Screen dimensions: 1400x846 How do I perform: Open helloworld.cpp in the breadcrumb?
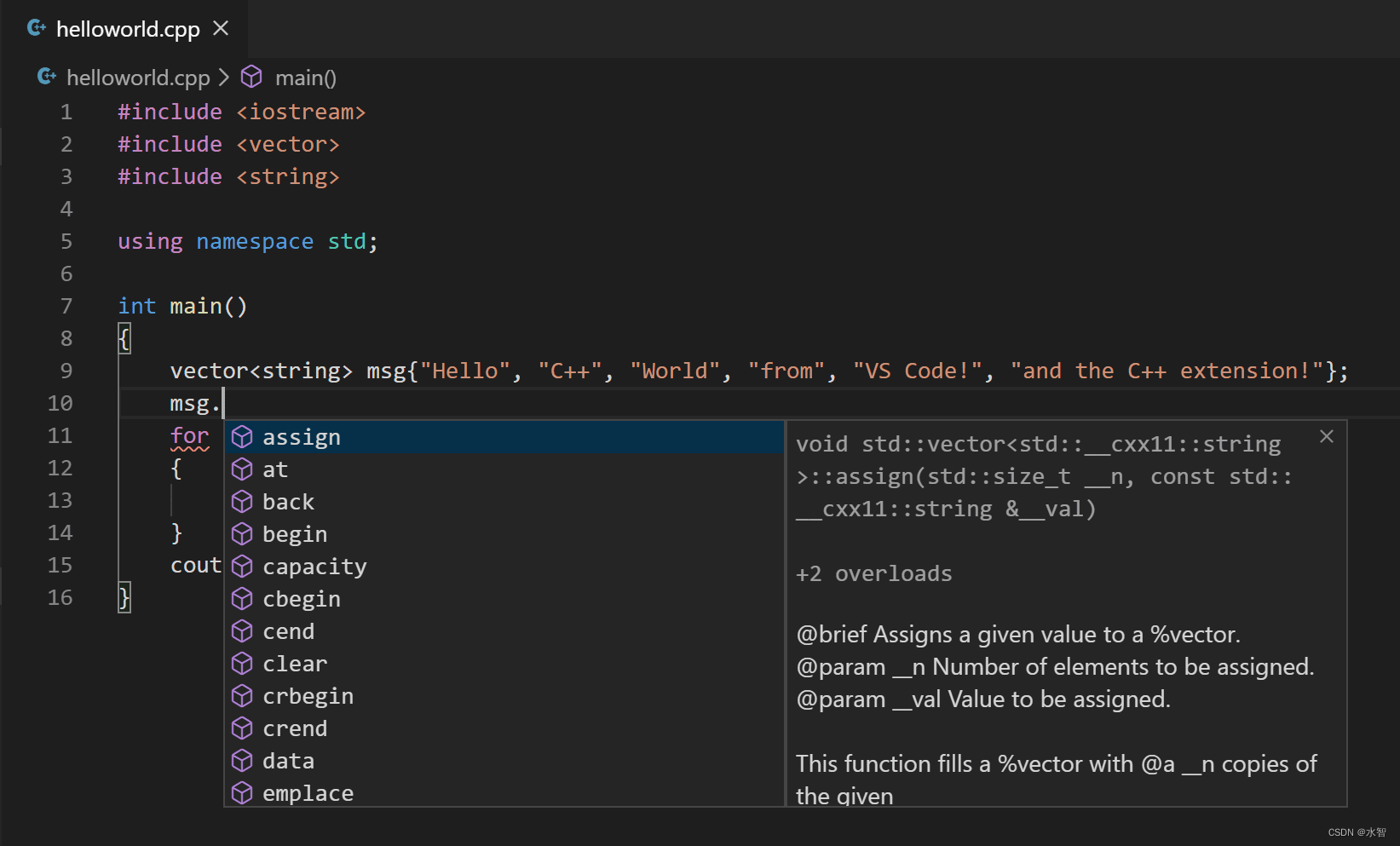(x=138, y=78)
